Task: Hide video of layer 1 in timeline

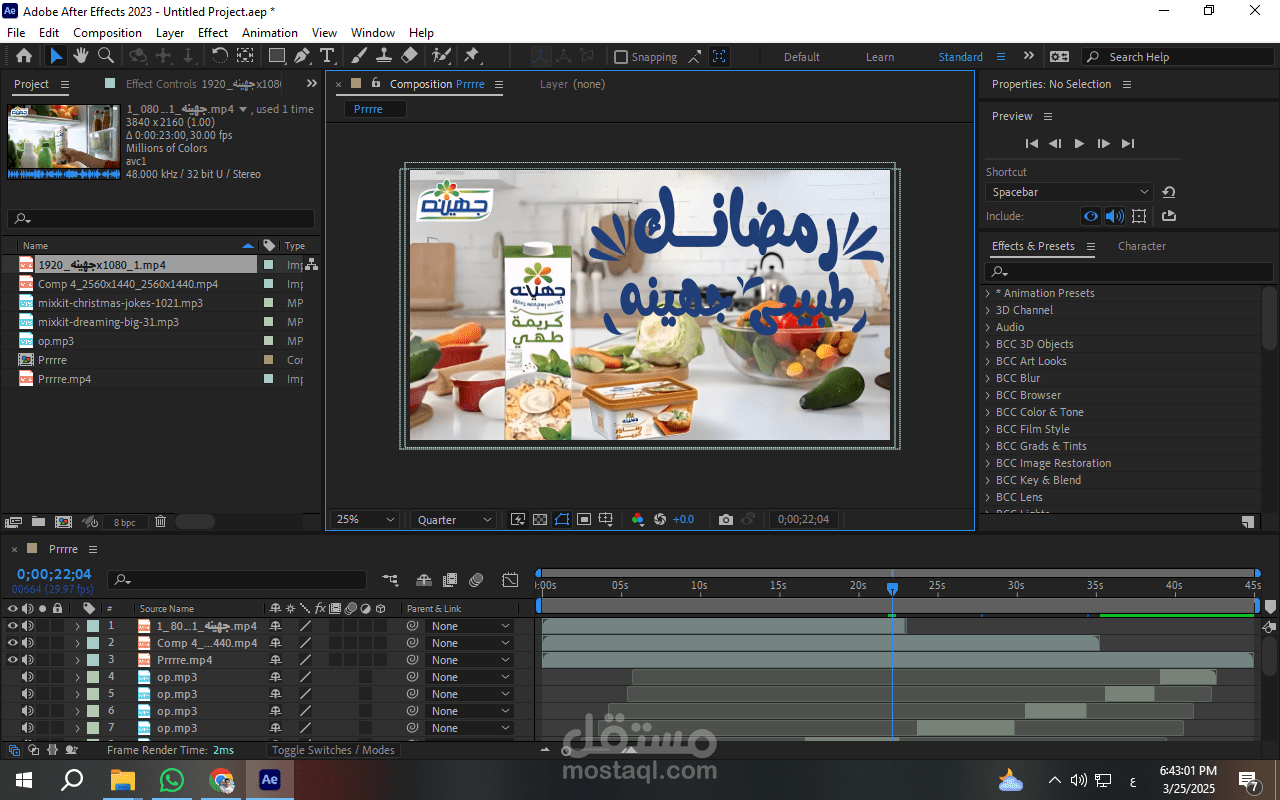Action: click(13, 626)
